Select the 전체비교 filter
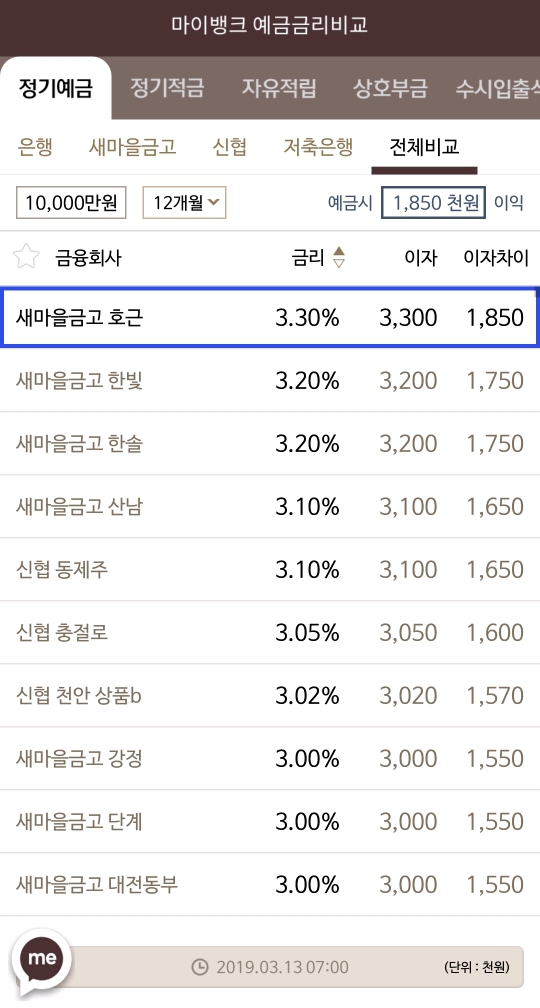Screen dimensions: 540x1008 click(424, 147)
